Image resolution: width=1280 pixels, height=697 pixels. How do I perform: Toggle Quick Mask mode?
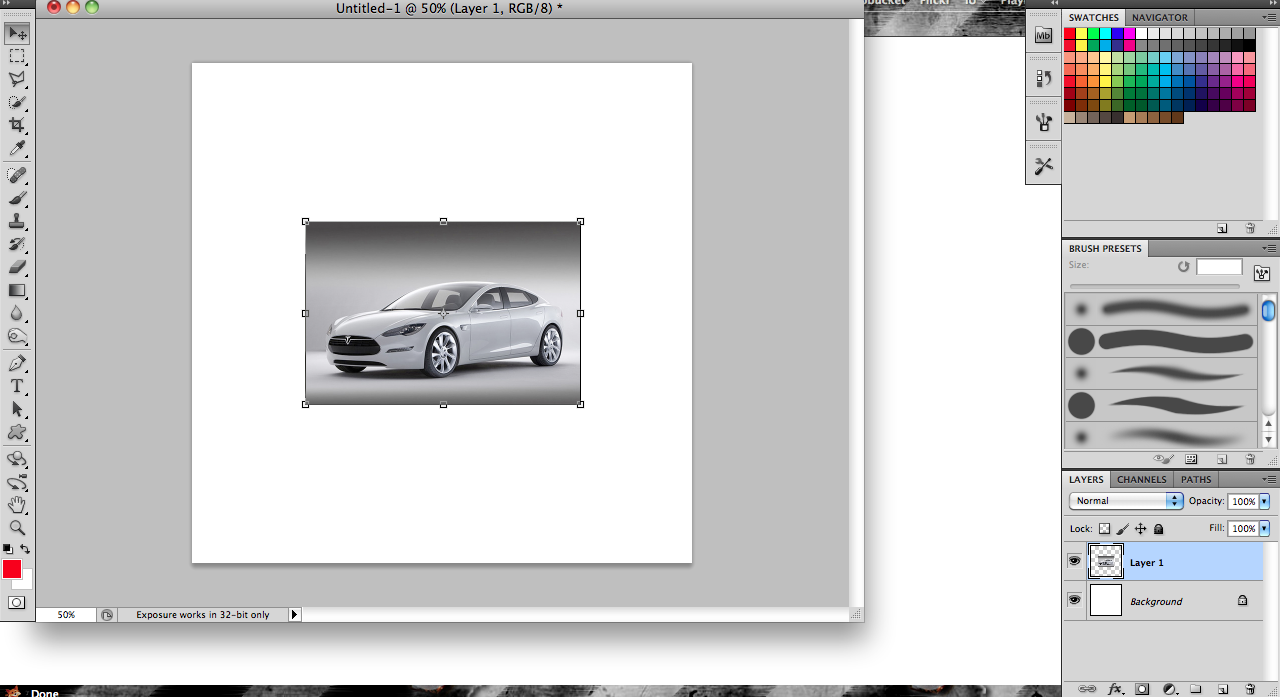coord(17,602)
